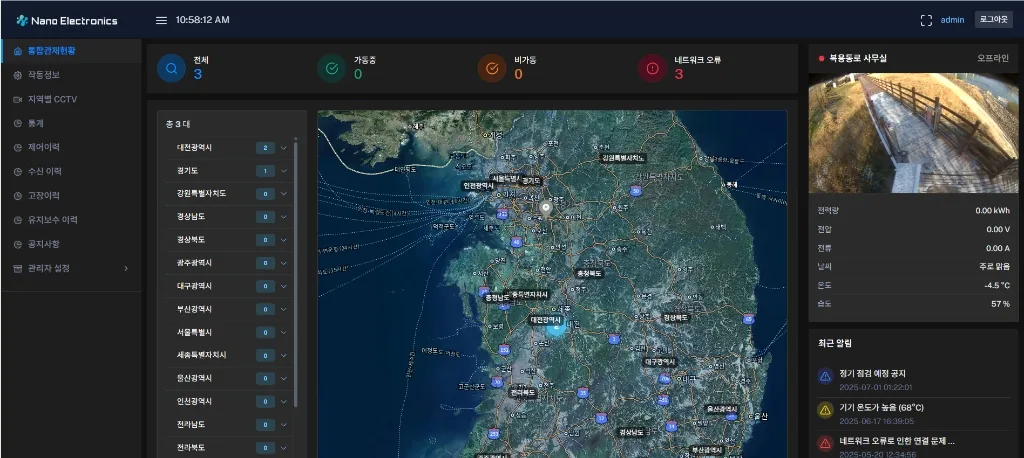Select 전라남도 in the region list

pos(229,425)
